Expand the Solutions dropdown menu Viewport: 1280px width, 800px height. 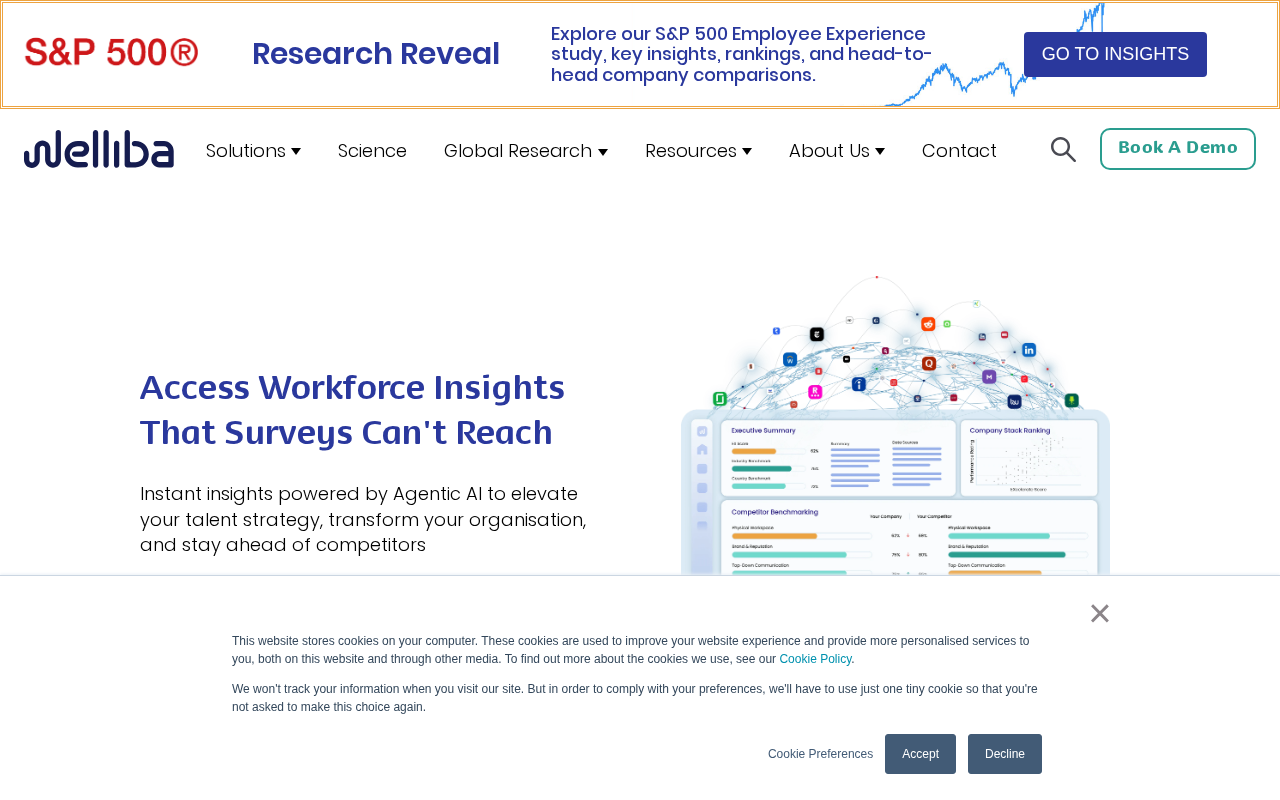(x=253, y=151)
